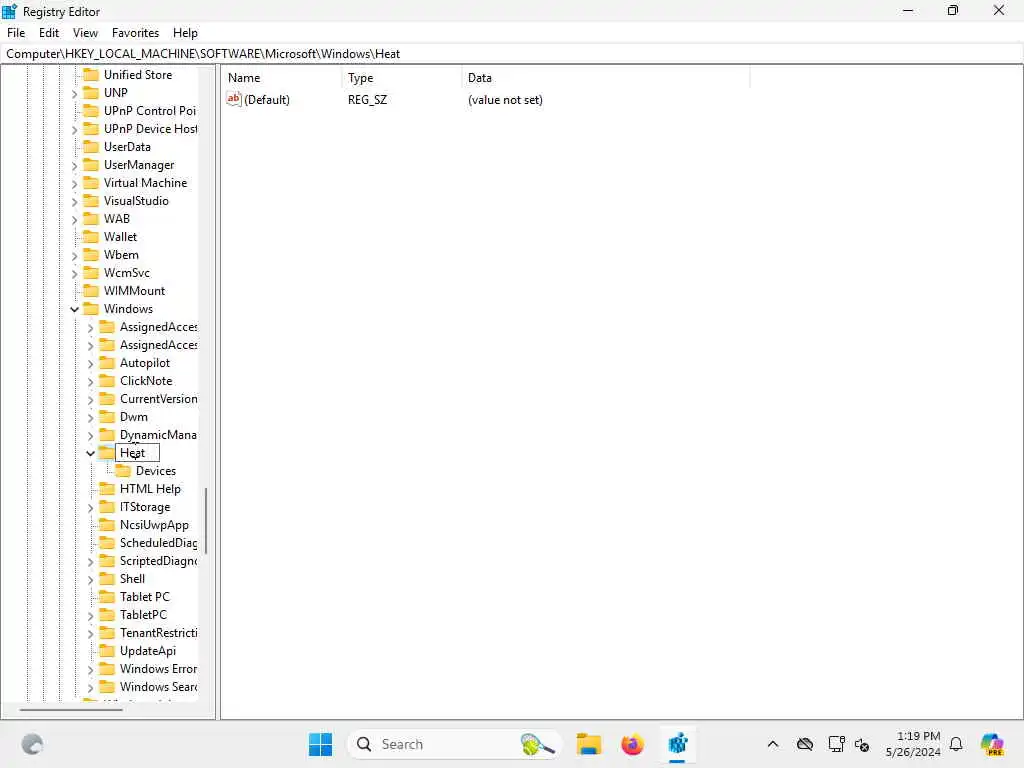The height and width of the screenshot is (768, 1024).
Task: Expand the Shell key
Action: click(x=90, y=579)
